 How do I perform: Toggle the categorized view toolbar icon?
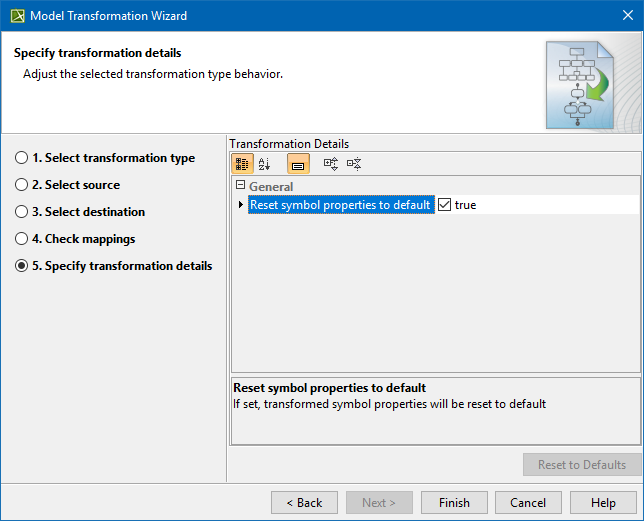click(242, 164)
